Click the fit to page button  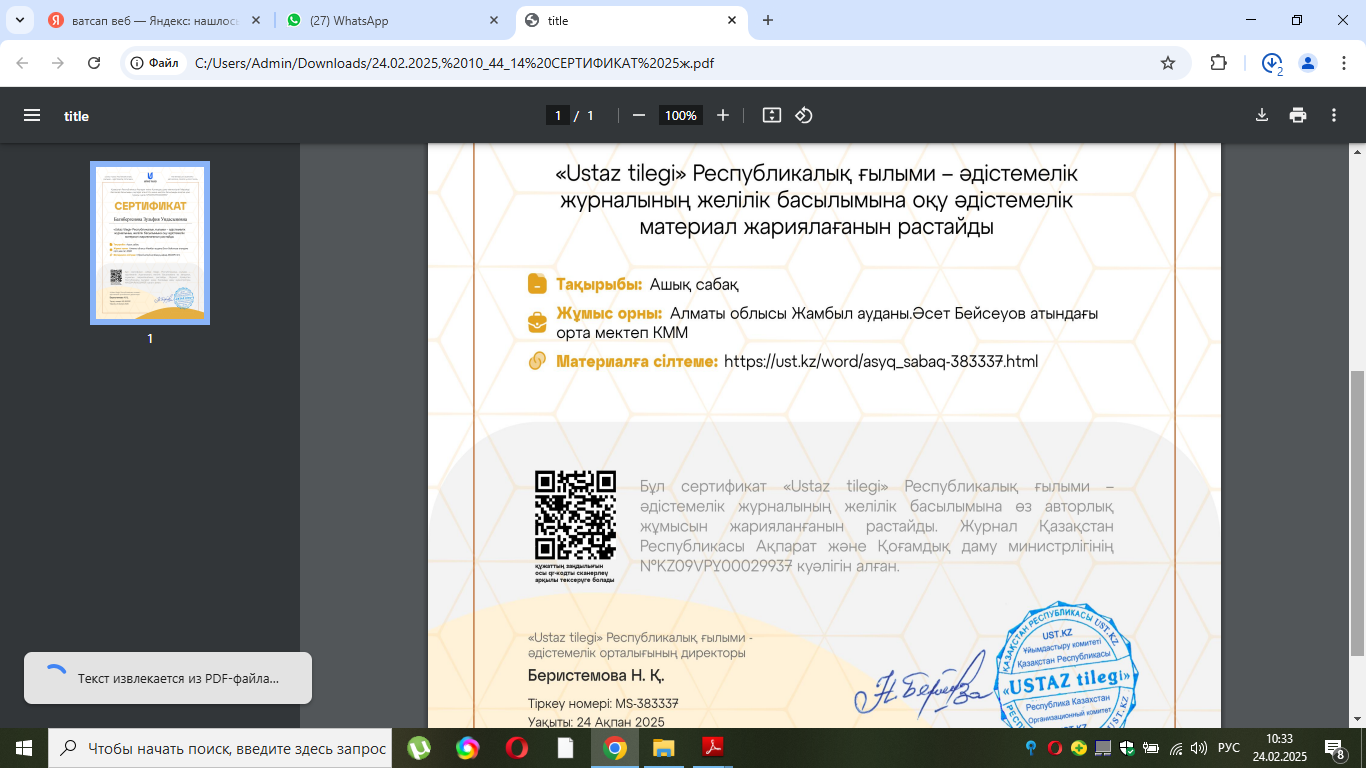click(771, 115)
